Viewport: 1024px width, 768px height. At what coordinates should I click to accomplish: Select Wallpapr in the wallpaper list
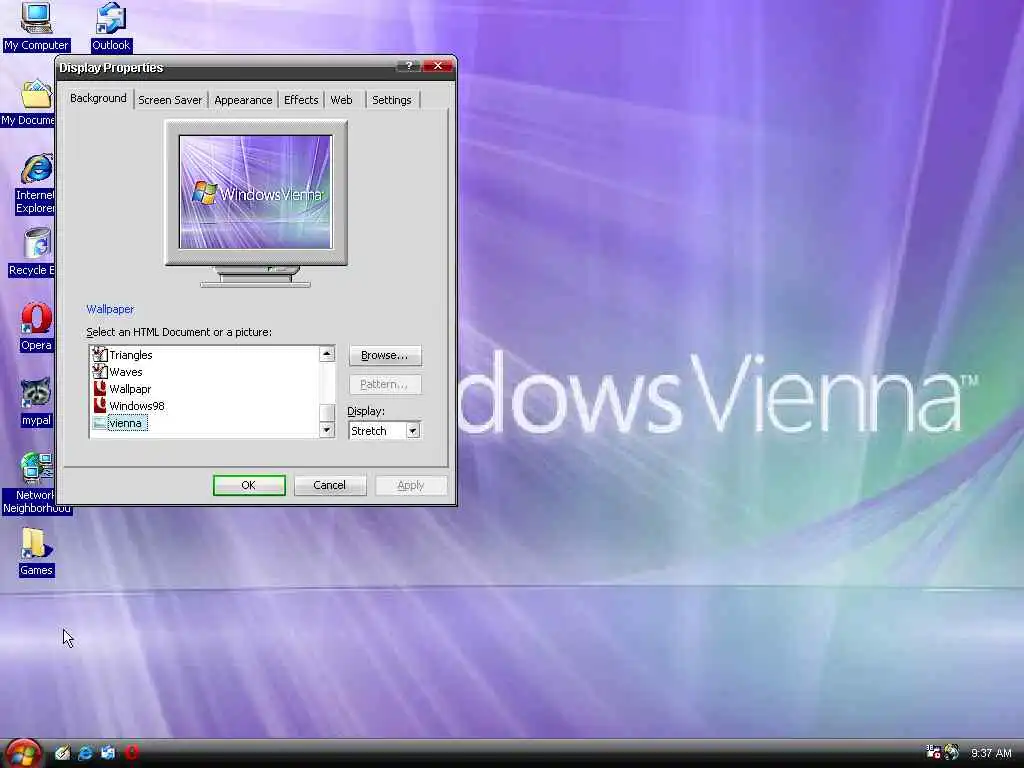click(130, 389)
